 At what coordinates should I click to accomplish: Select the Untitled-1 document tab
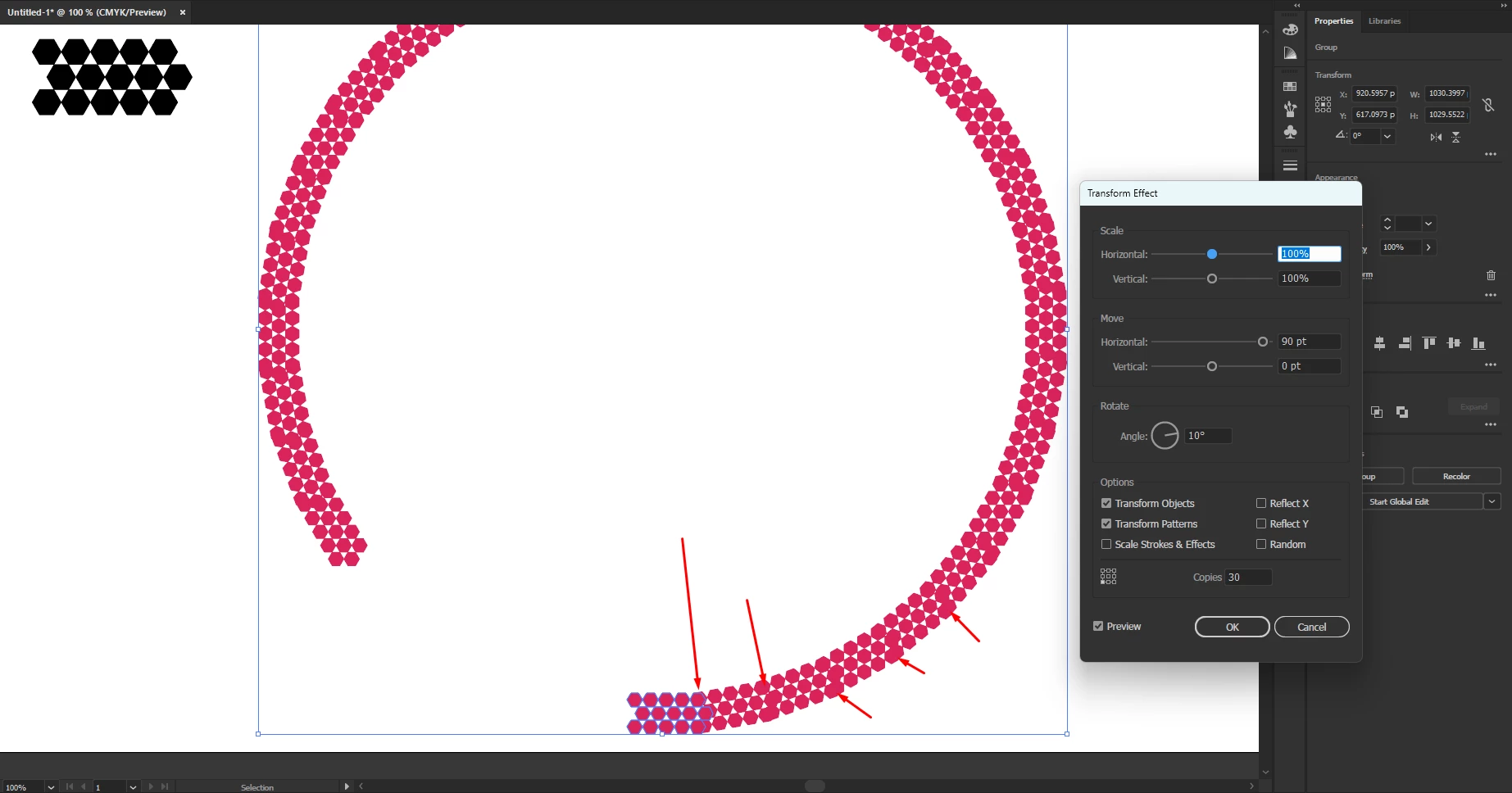87,12
